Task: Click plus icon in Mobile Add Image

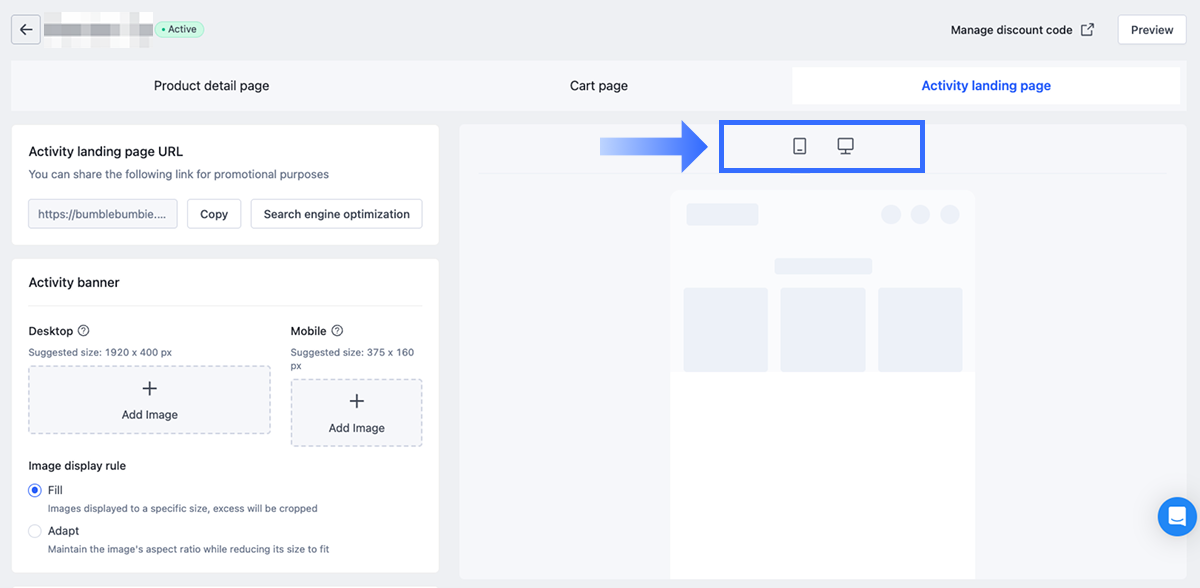Action: coord(356,401)
